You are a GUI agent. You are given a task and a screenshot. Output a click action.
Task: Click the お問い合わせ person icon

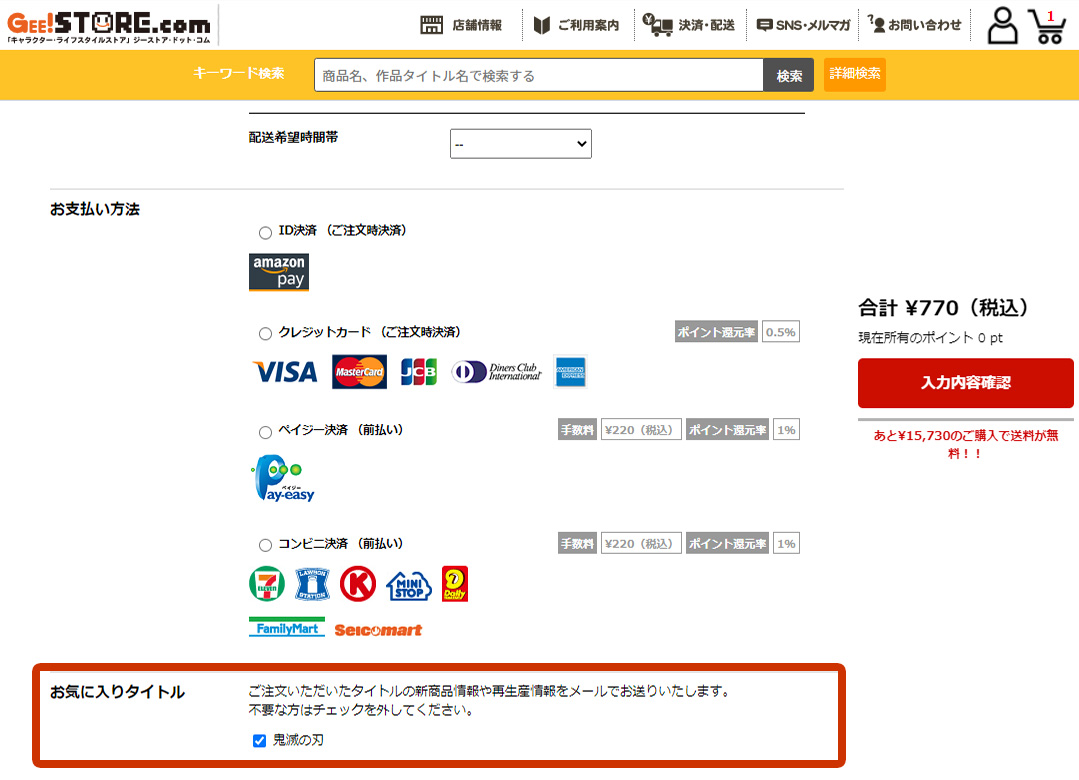(x=876, y=23)
